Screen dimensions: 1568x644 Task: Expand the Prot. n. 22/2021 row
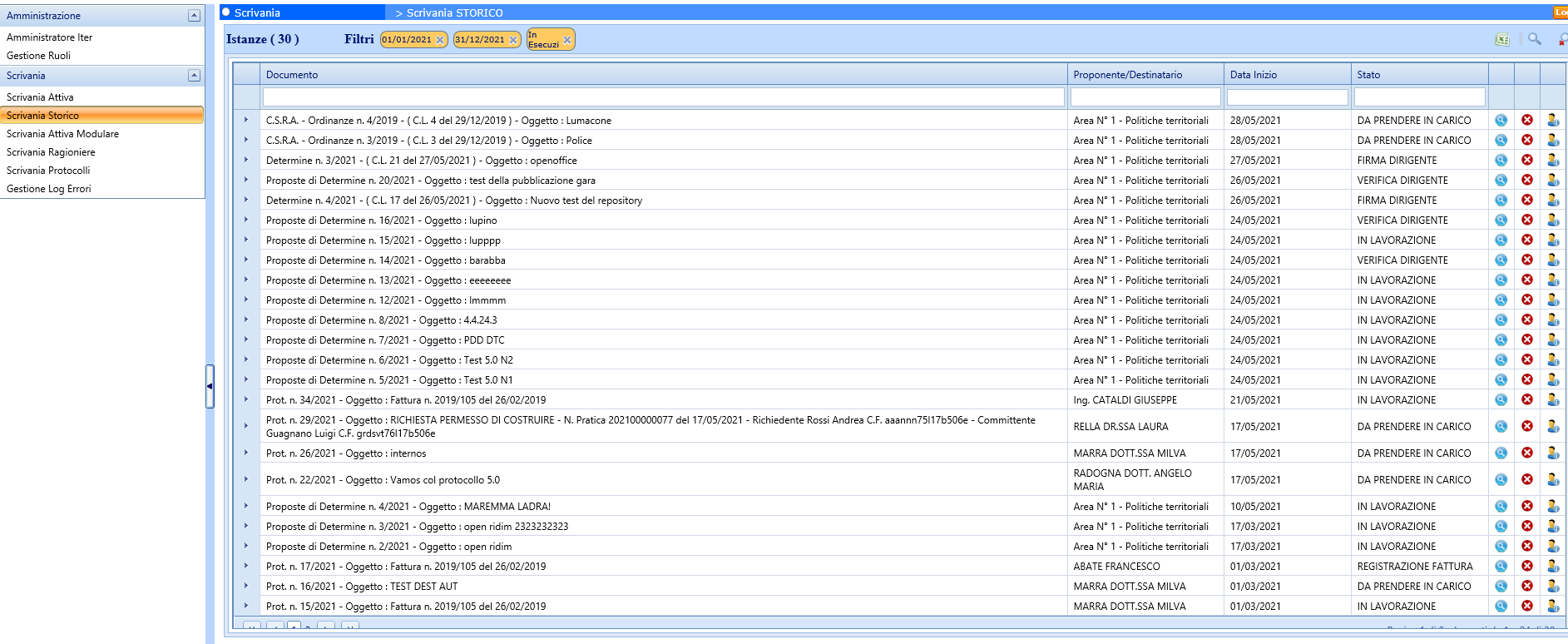(x=246, y=479)
